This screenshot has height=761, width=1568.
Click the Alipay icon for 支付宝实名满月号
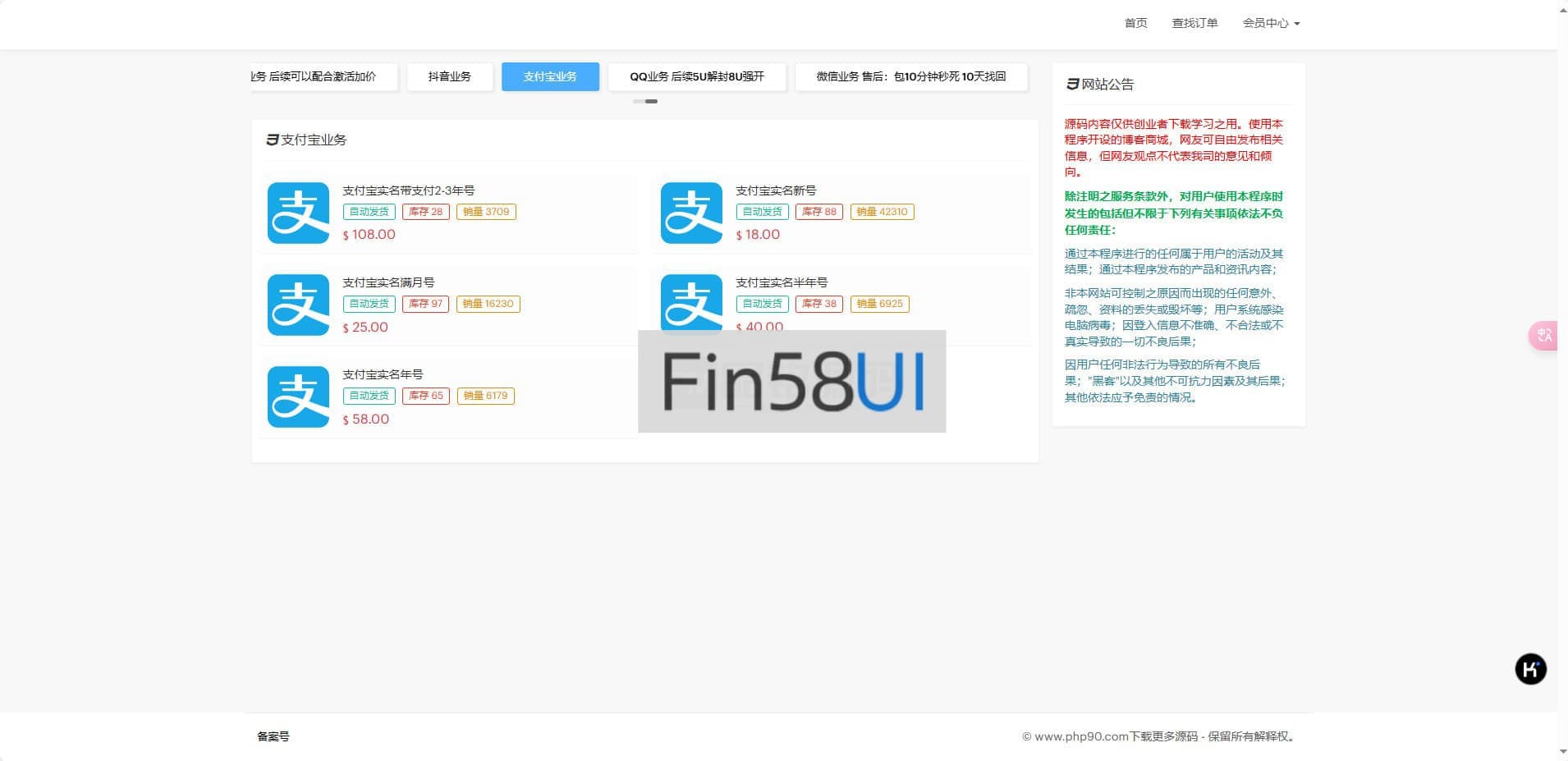click(298, 305)
